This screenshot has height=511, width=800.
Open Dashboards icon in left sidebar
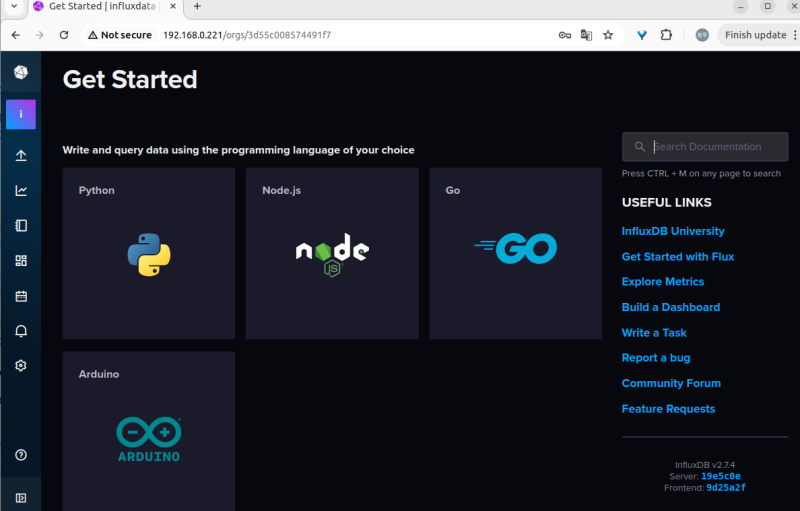(x=21, y=261)
